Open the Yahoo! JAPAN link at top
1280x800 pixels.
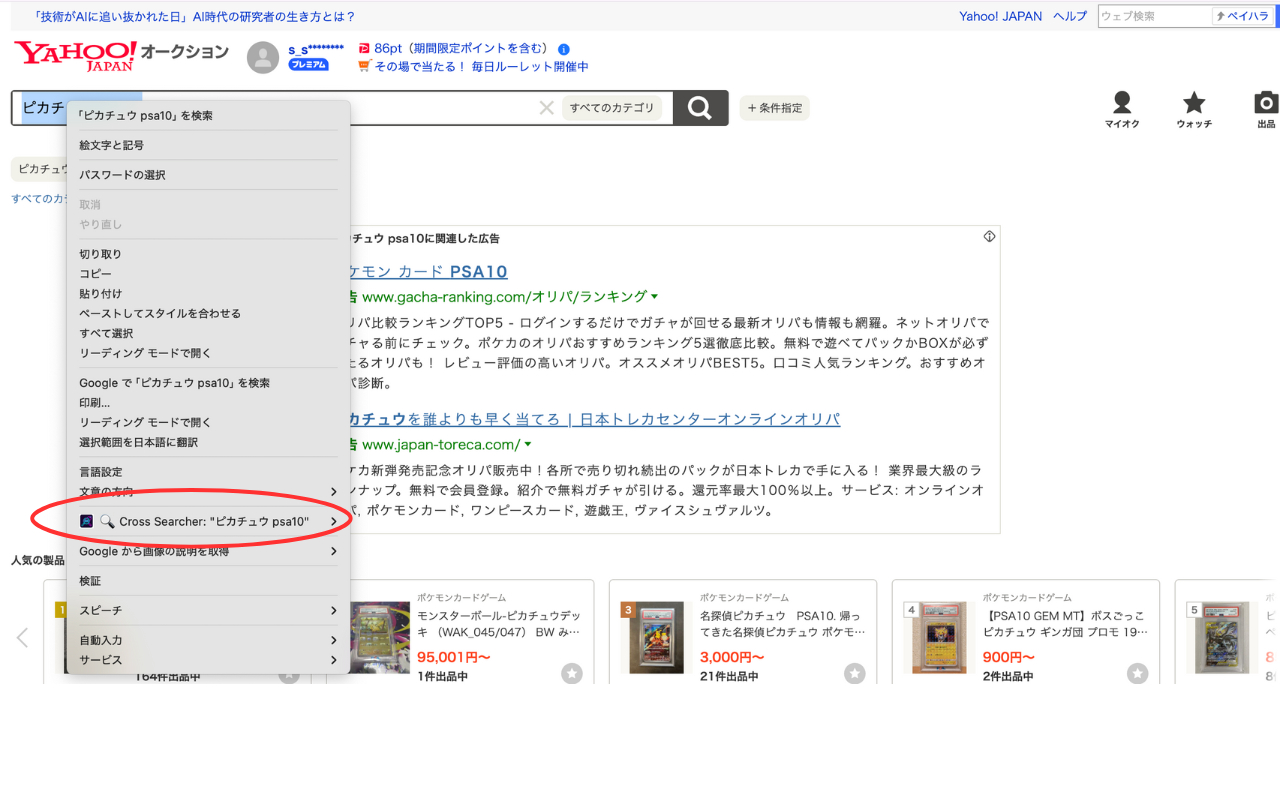(x=1000, y=16)
